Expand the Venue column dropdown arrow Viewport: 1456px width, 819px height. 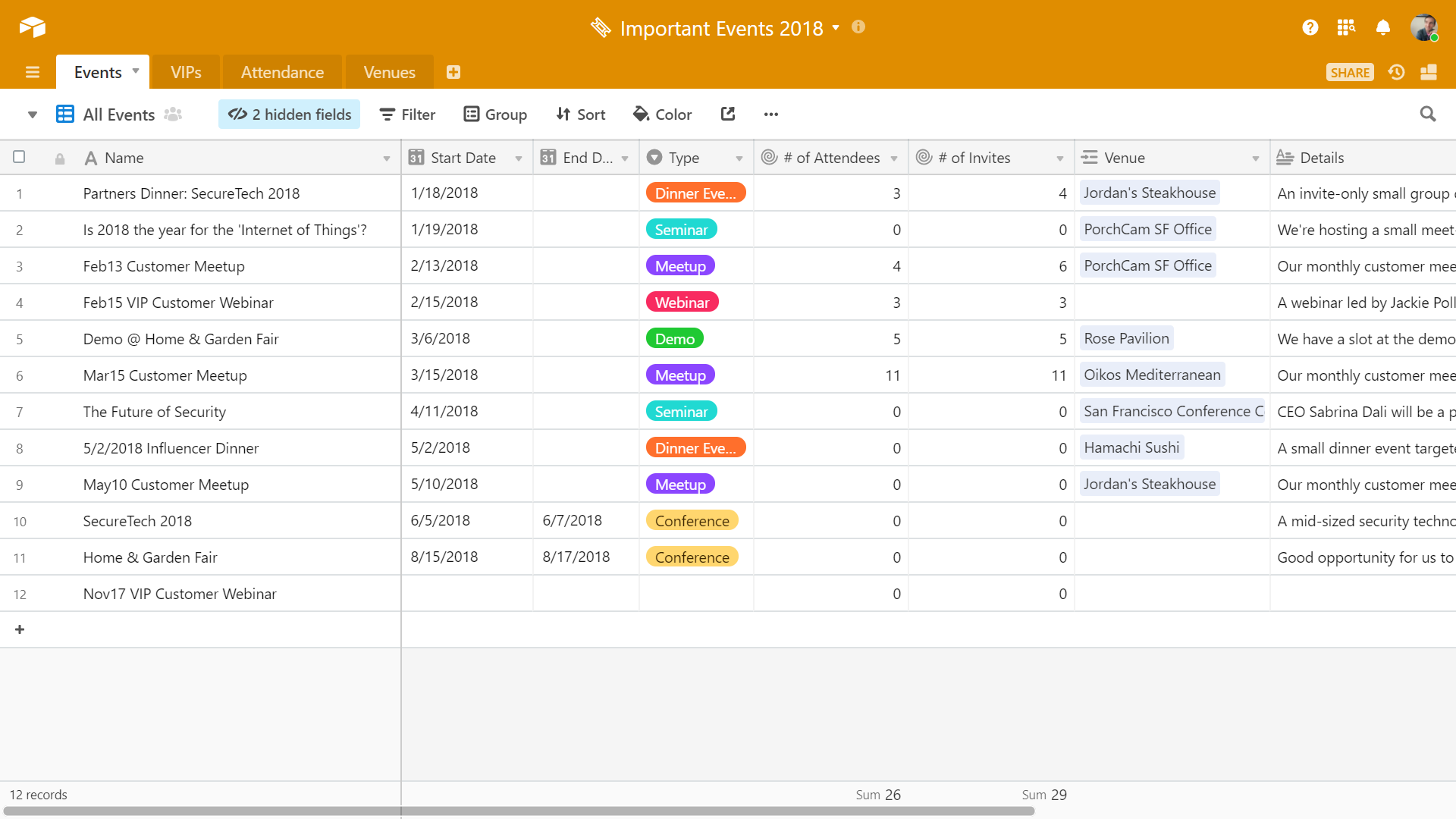[x=1255, y=158]
